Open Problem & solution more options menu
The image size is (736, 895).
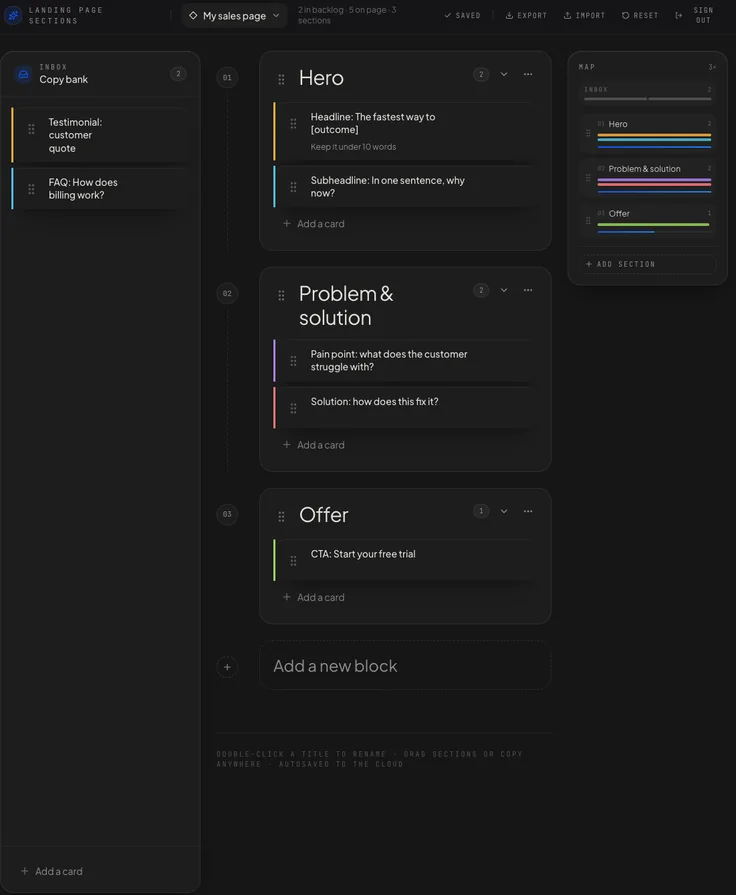pyautogui.click(x=528, y=290)
